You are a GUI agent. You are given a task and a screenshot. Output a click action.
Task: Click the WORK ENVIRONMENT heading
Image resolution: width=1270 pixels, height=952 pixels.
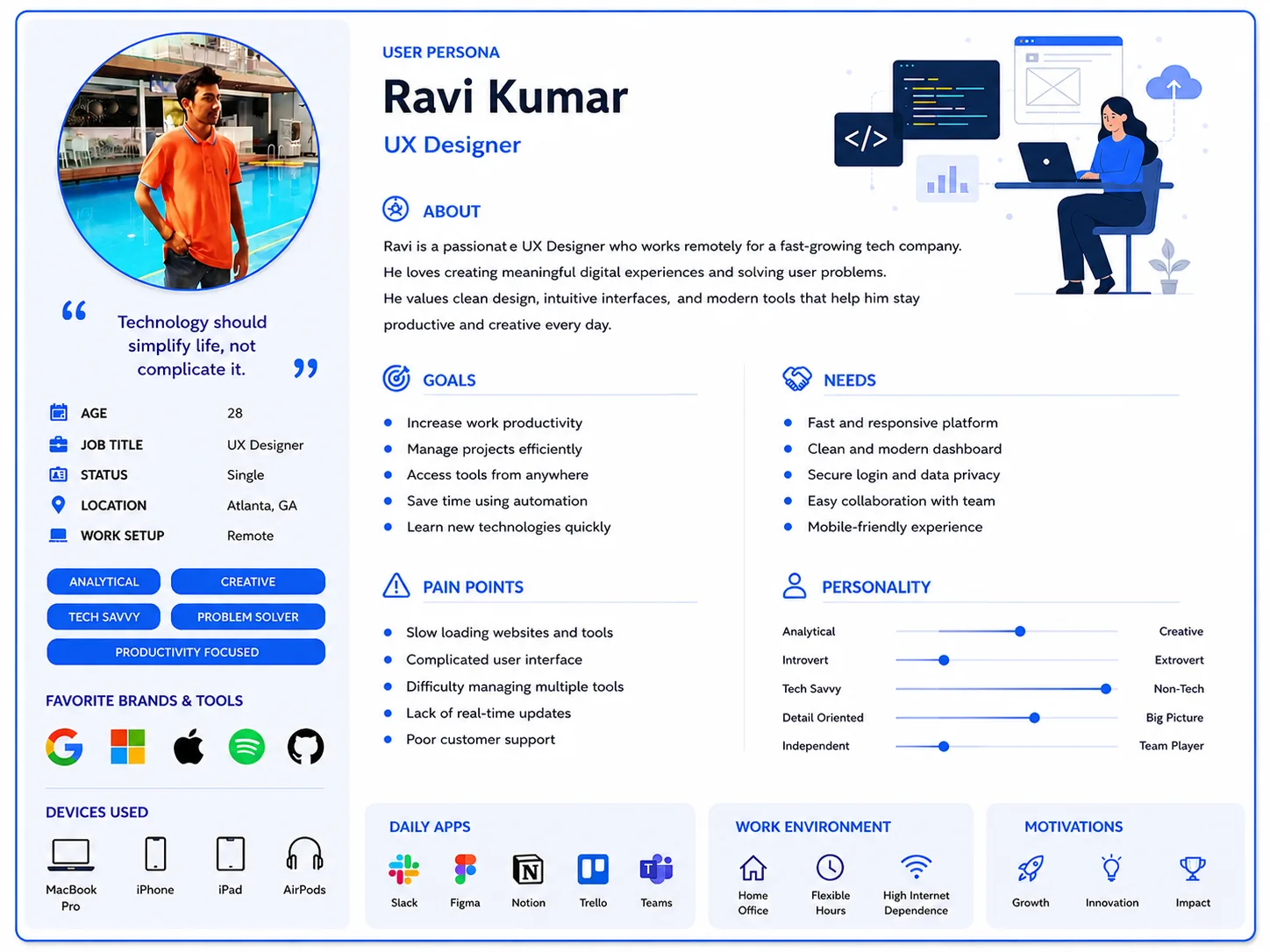pyautogui.click(x=813, y=827)
